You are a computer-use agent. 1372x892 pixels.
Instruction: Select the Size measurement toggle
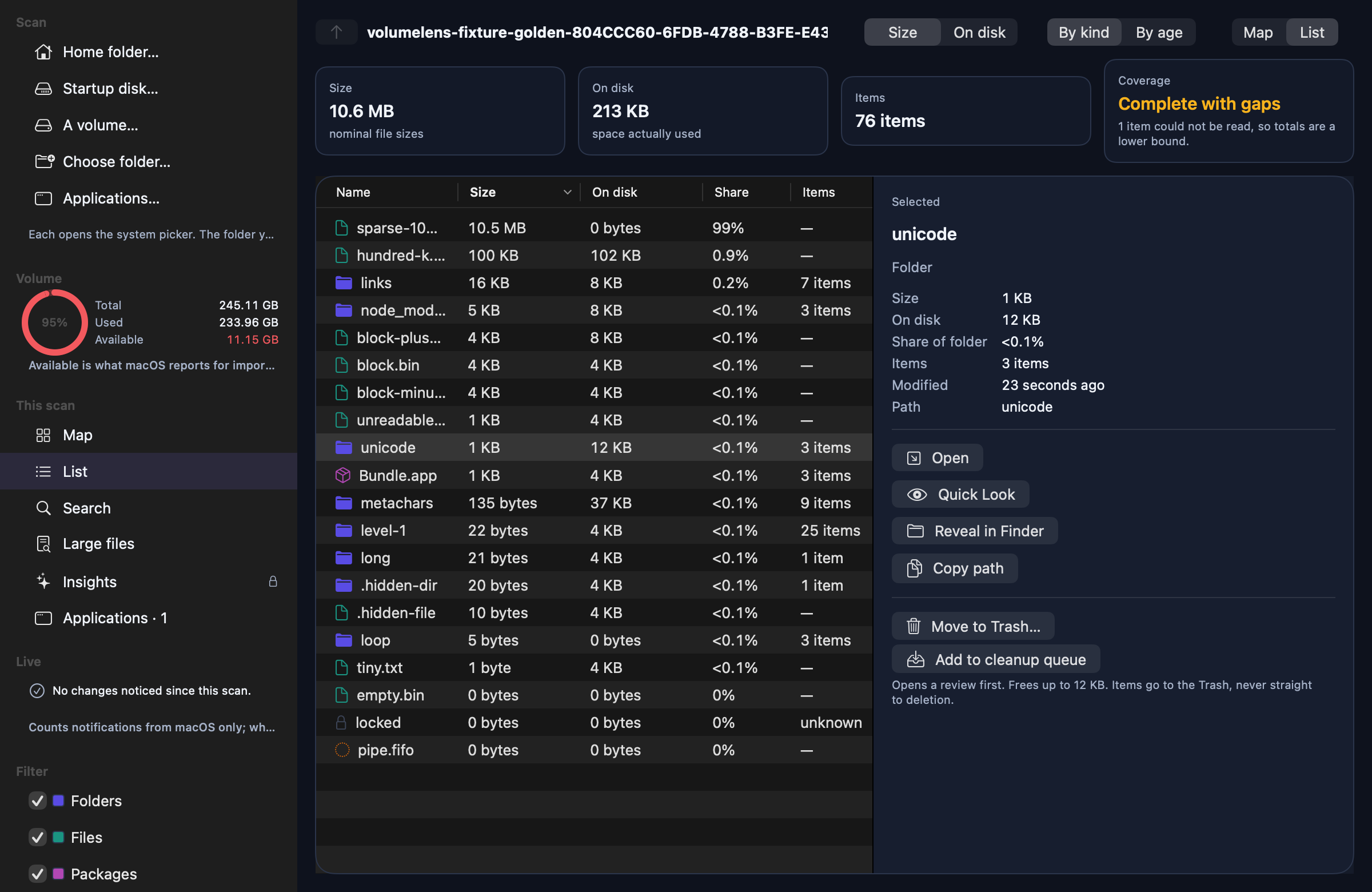[x=902, y=32]
